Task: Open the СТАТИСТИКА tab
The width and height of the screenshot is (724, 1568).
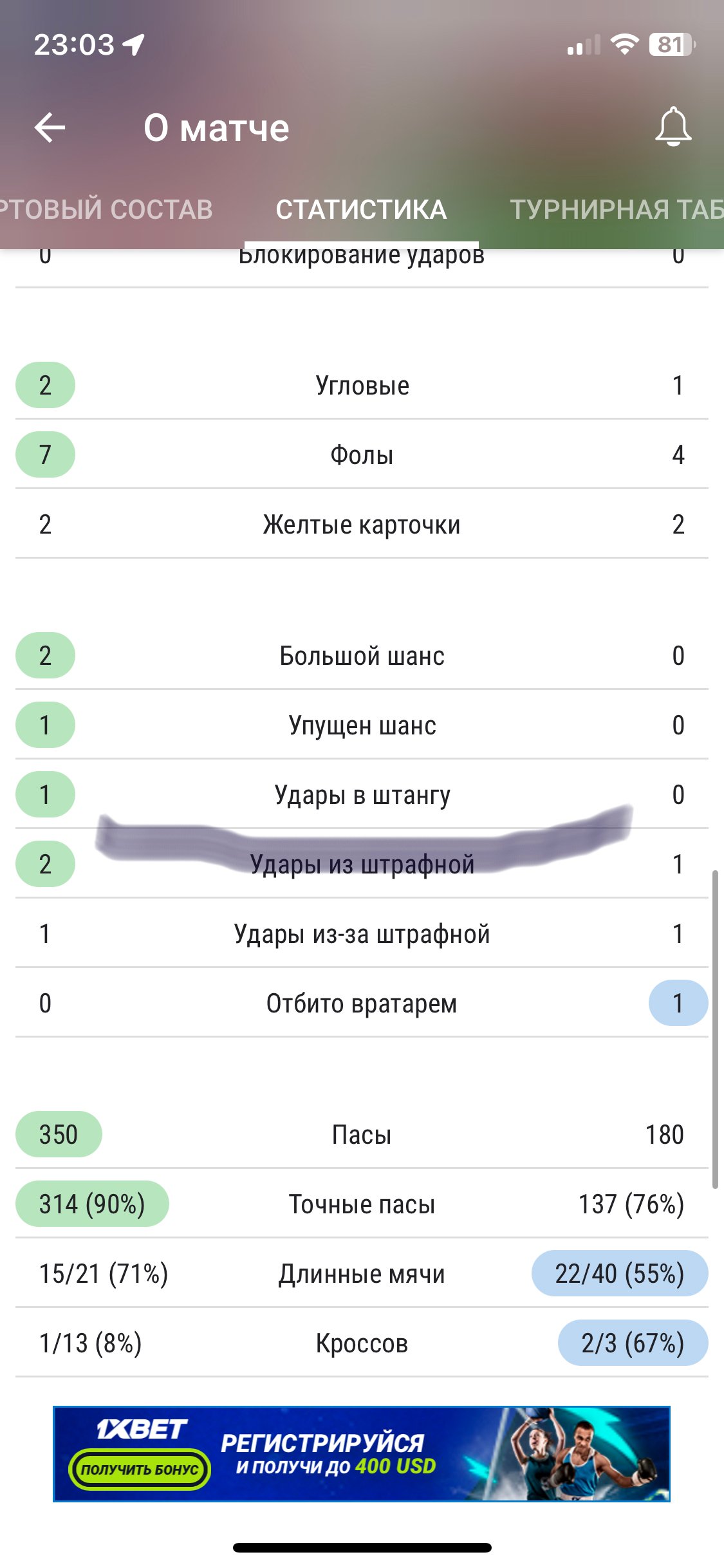Action: (x=361, y=210)
